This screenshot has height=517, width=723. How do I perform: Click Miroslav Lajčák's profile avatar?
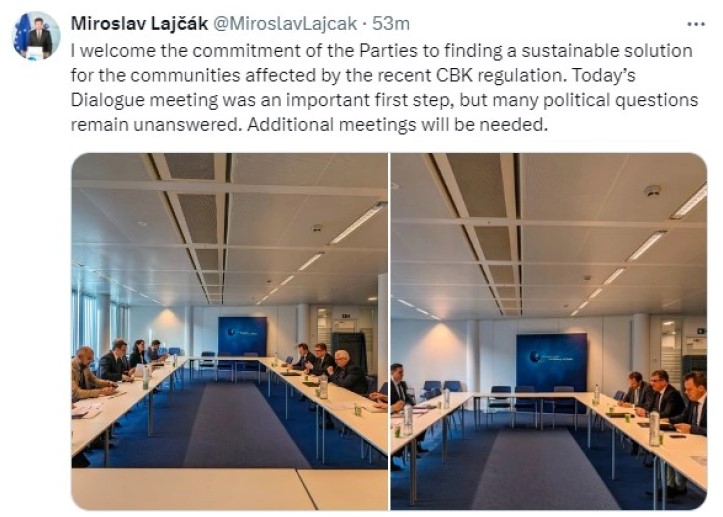[37, 37]
